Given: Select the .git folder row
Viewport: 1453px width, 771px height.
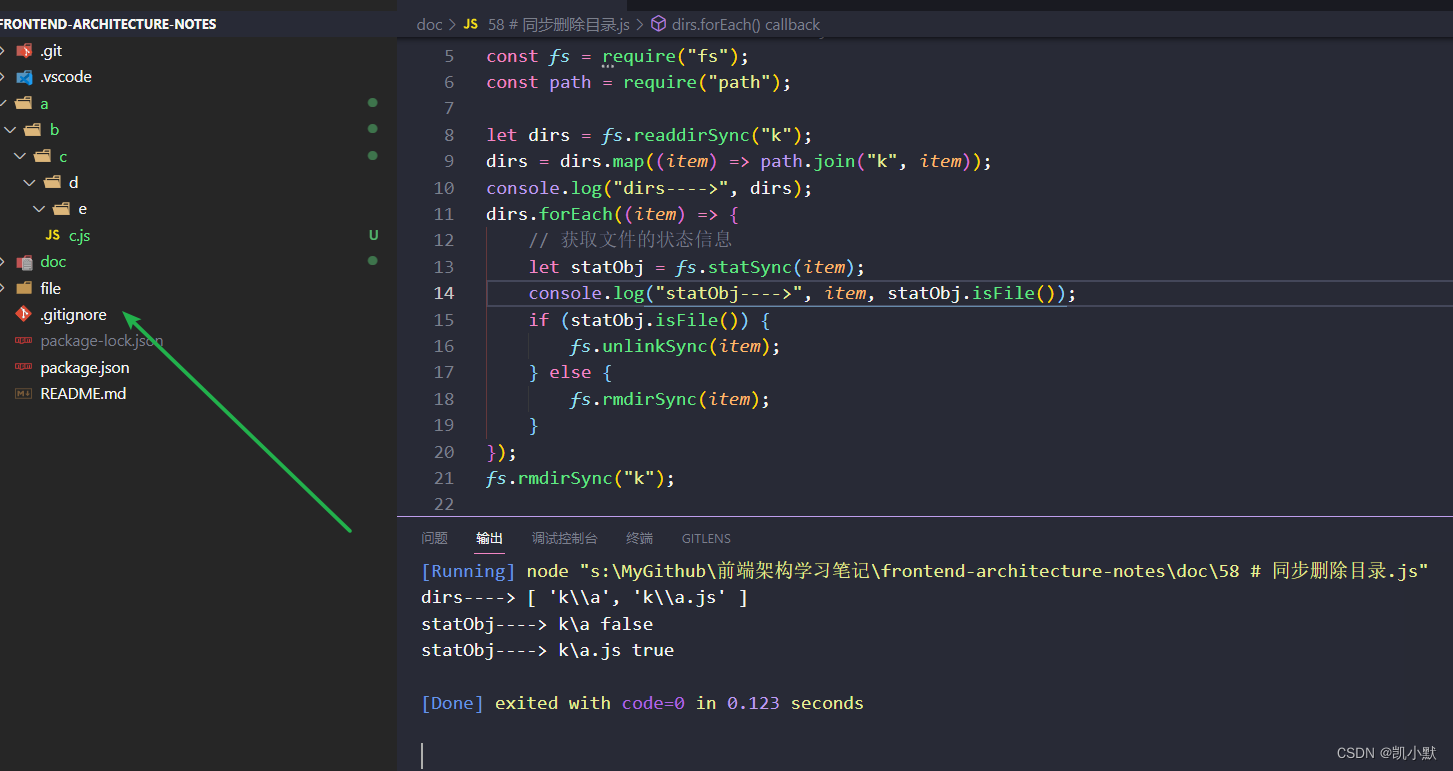Looking at the screenshot, I should [198, 50].
